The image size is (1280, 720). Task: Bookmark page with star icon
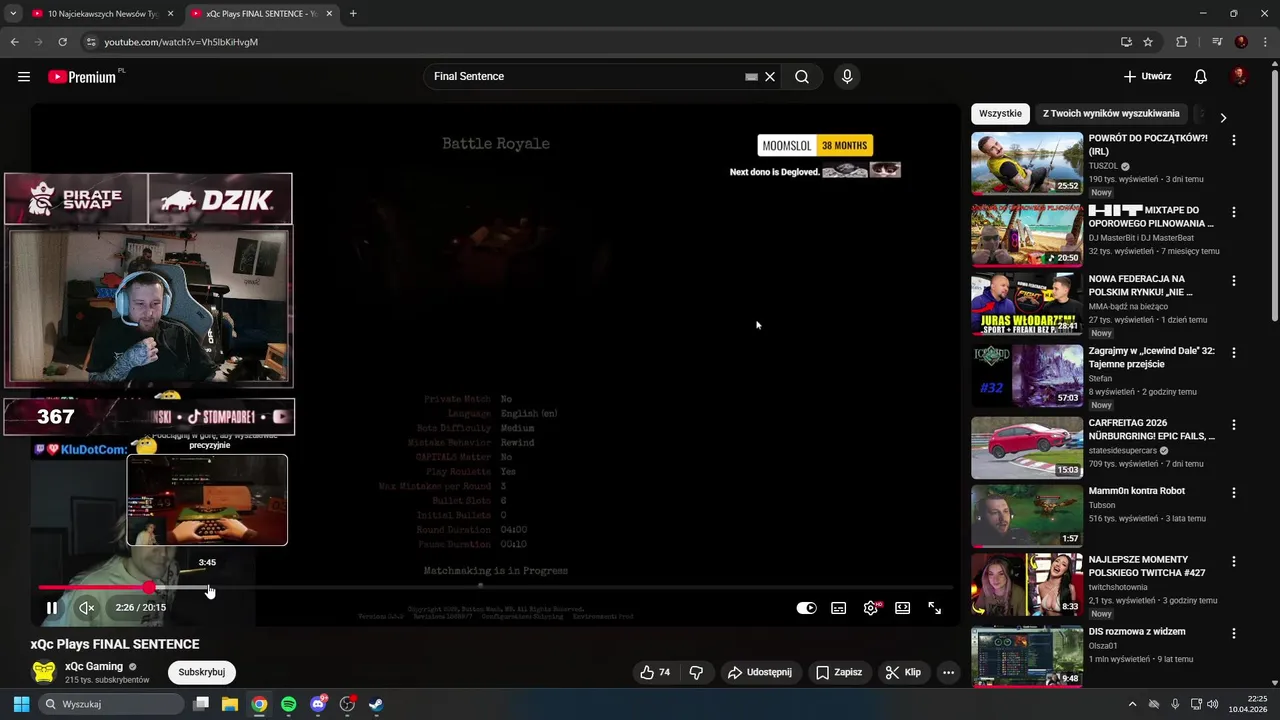click(1148, 42)
